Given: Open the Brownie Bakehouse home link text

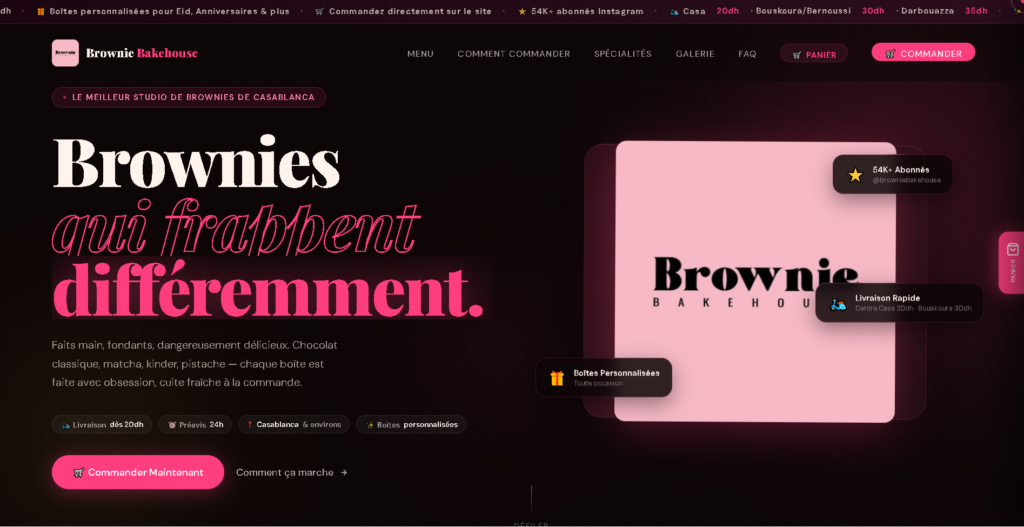Looking at the screenshot, I should pos(142,54).
